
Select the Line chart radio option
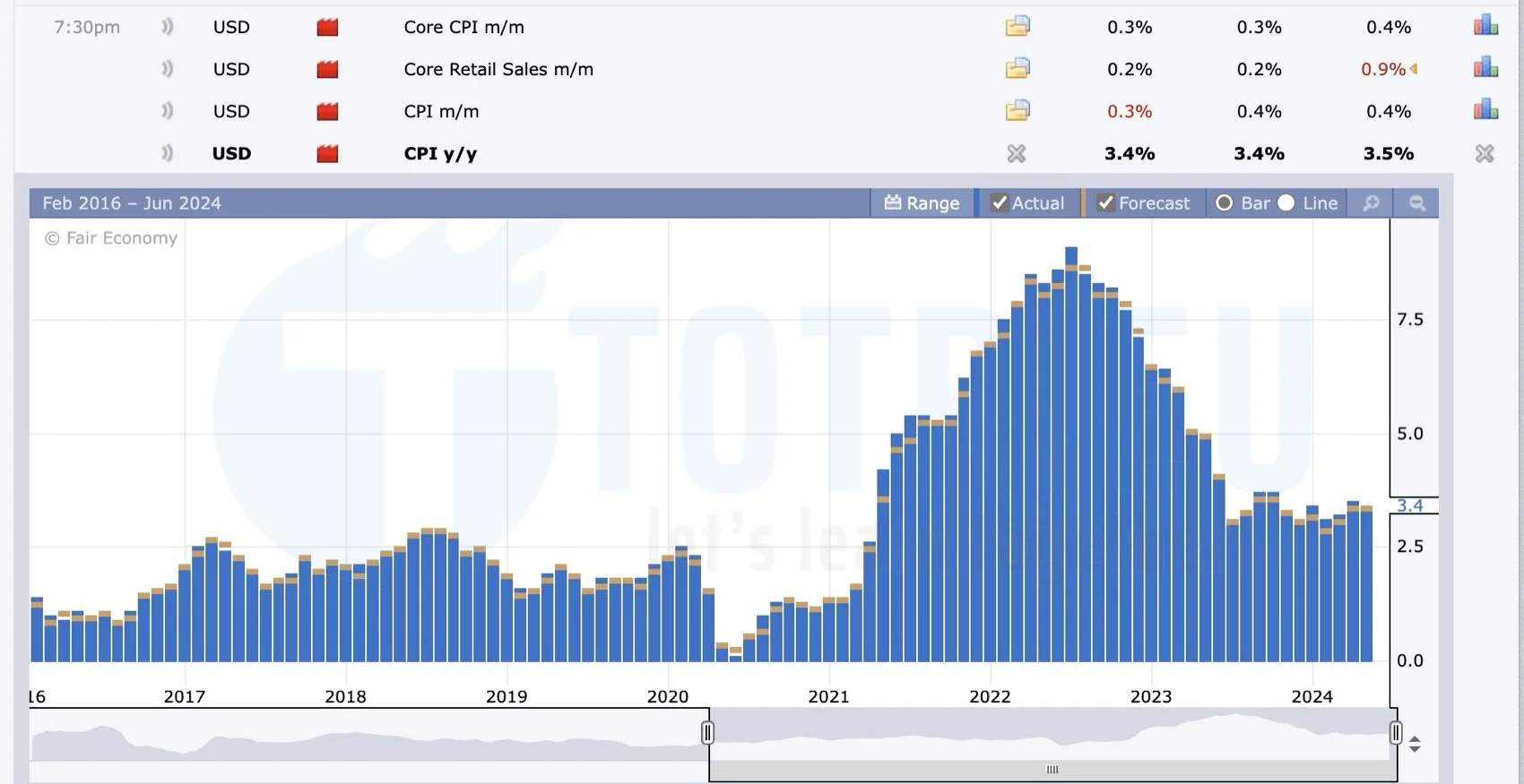coord(1286,203)
